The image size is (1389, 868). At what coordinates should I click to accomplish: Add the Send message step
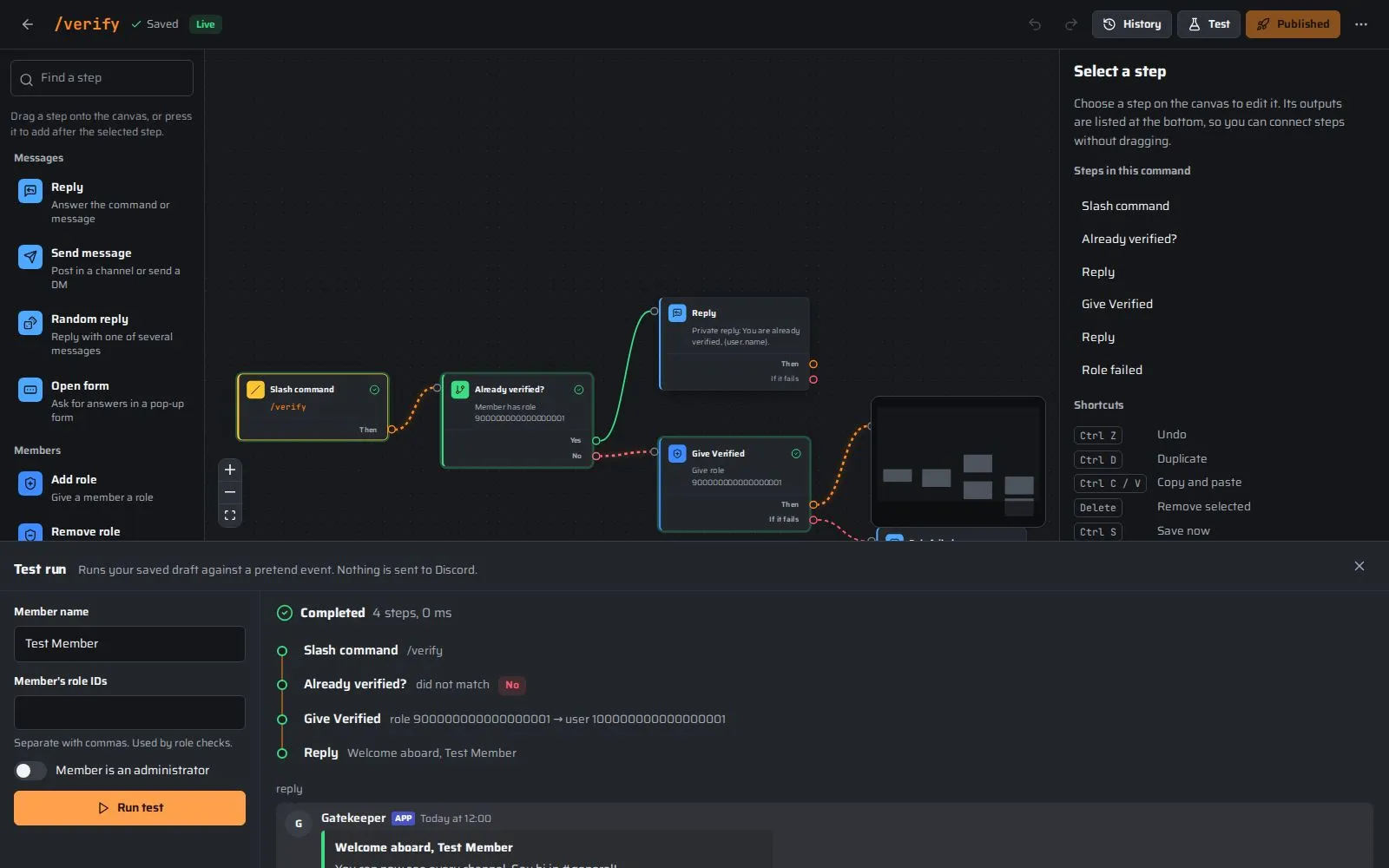[x=102, y=268]
